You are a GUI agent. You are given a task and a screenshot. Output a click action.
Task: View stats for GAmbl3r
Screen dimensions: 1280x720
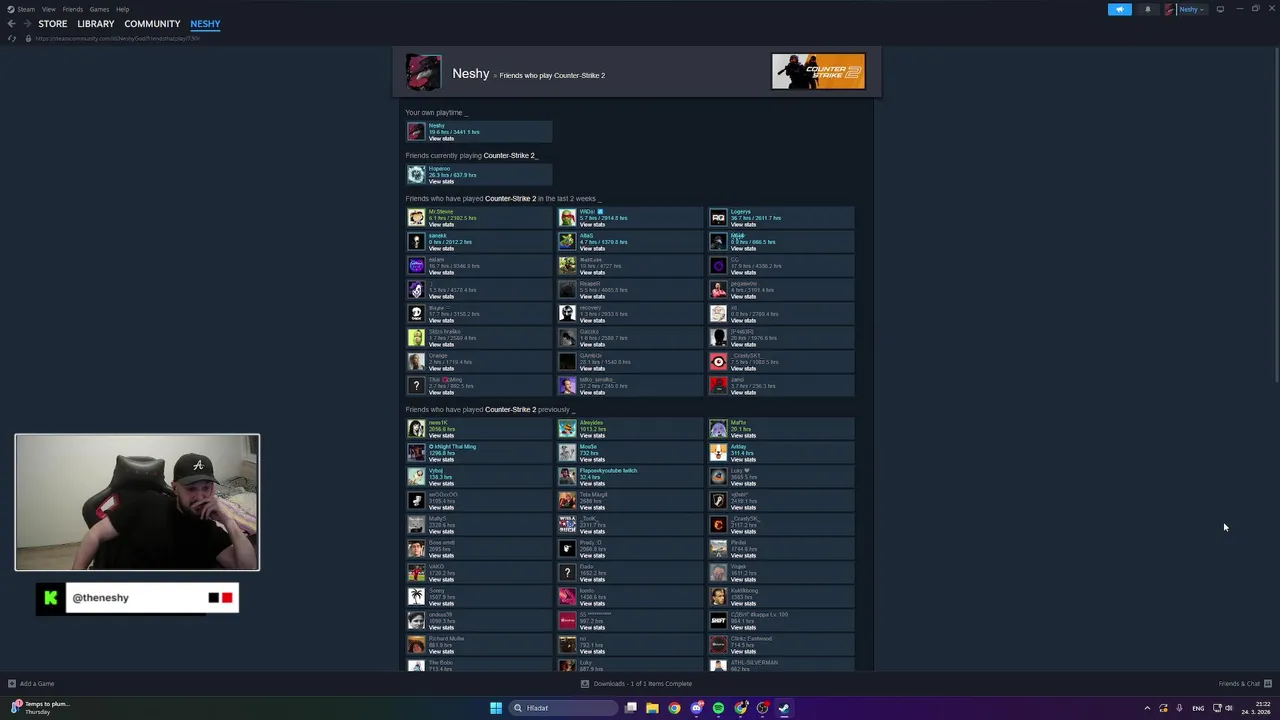coord(592,368)
